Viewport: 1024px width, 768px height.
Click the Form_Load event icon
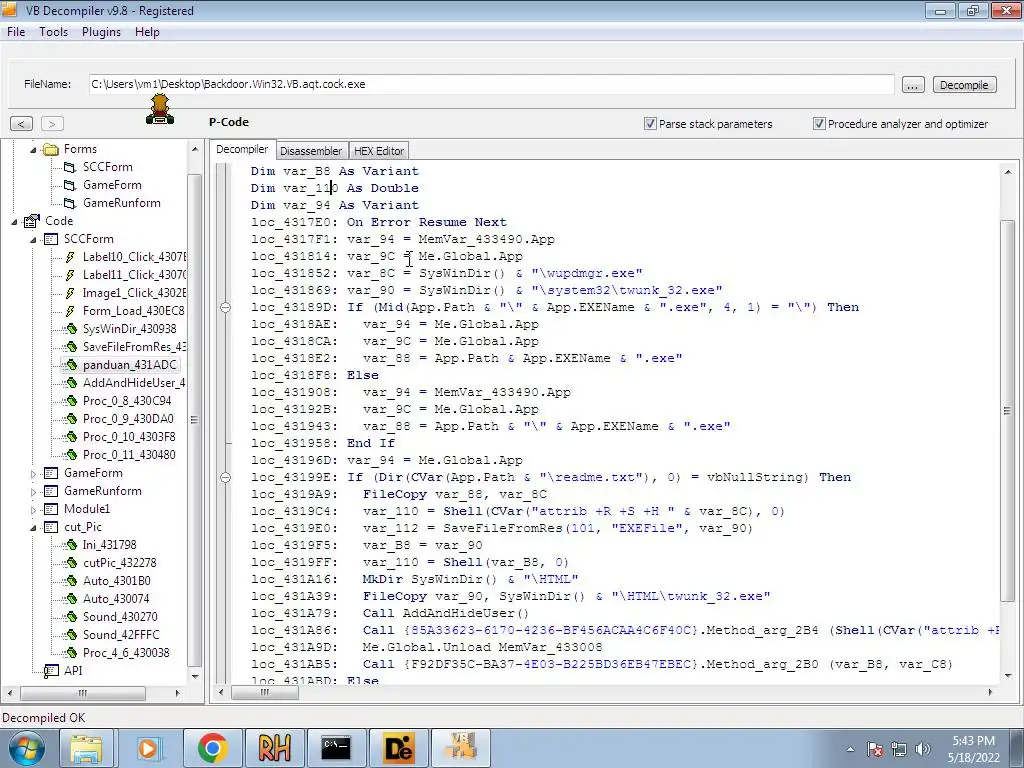coord(70,311)
